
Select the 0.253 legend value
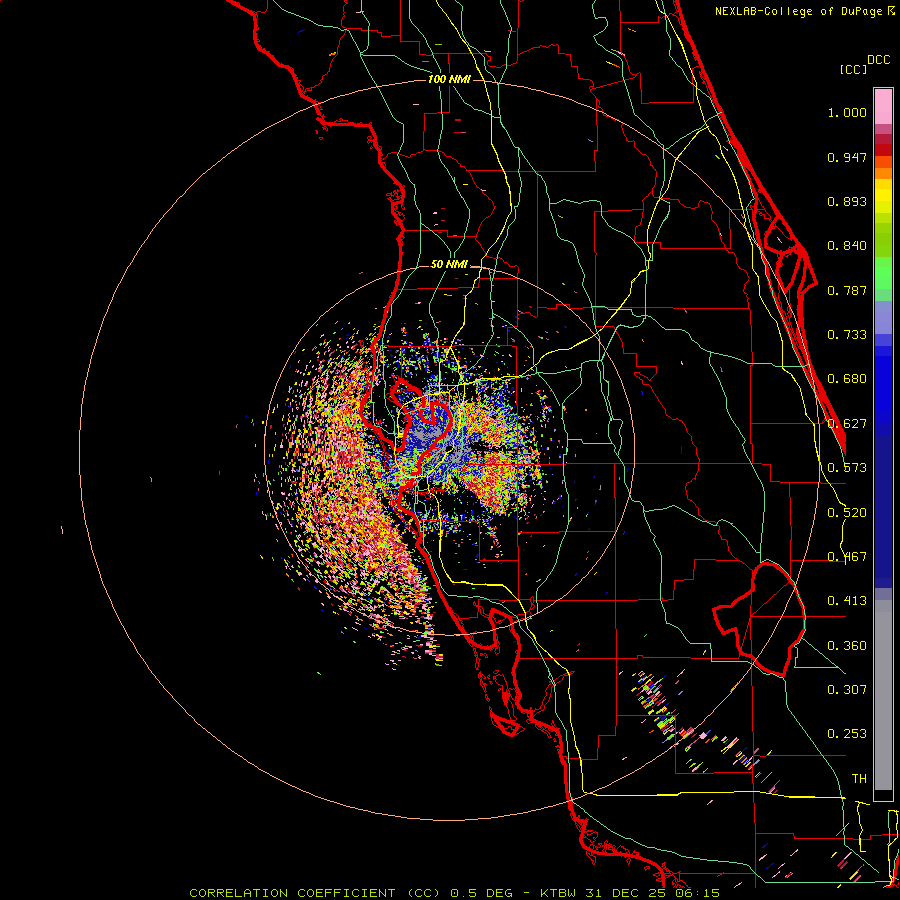pyautogui.click(x=847, y=734)
